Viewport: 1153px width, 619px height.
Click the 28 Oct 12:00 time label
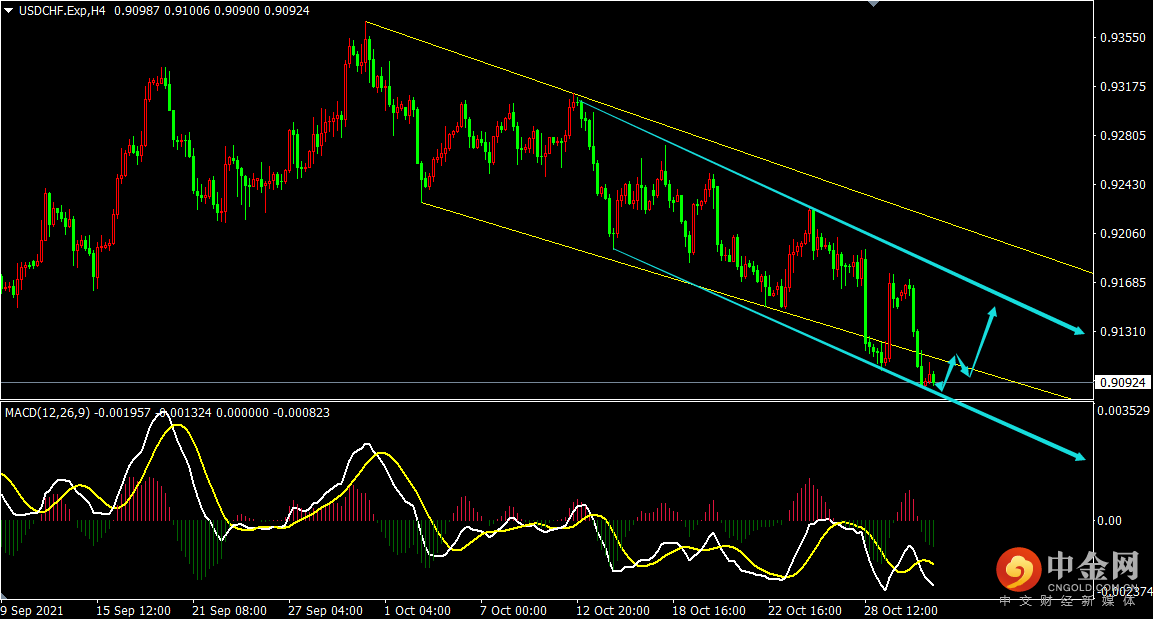901,611
